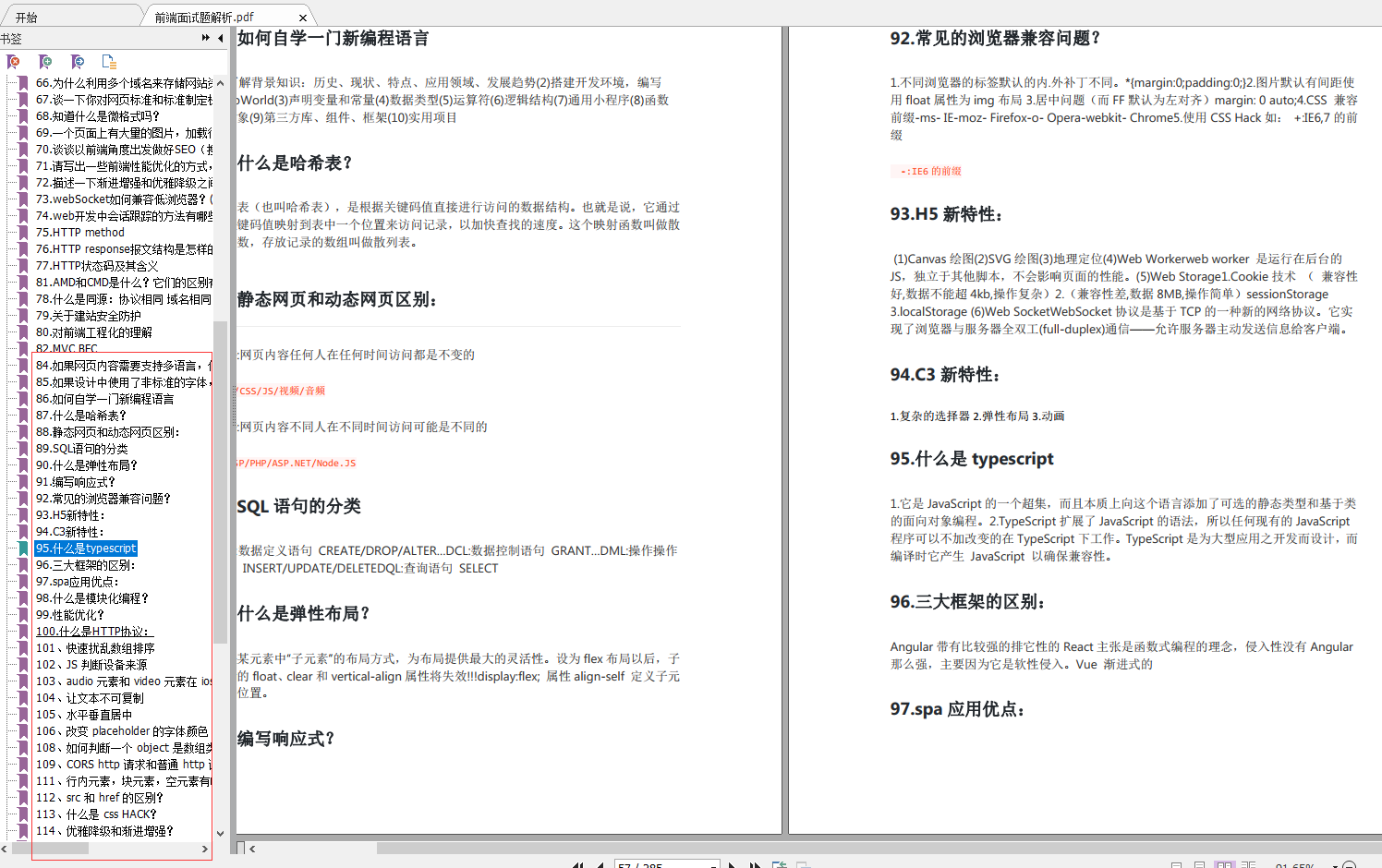Viewport: 1382px width, 868px height.
Task: Click the heading 95.什么是 typescript in right page
Action: pyautogui.click(x=972, y=459)
